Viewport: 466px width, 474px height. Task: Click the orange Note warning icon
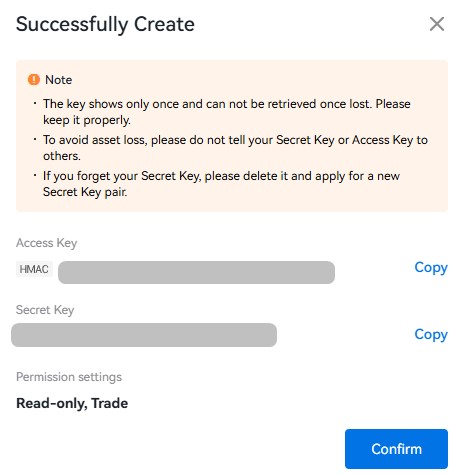click(x=34, y=80)
